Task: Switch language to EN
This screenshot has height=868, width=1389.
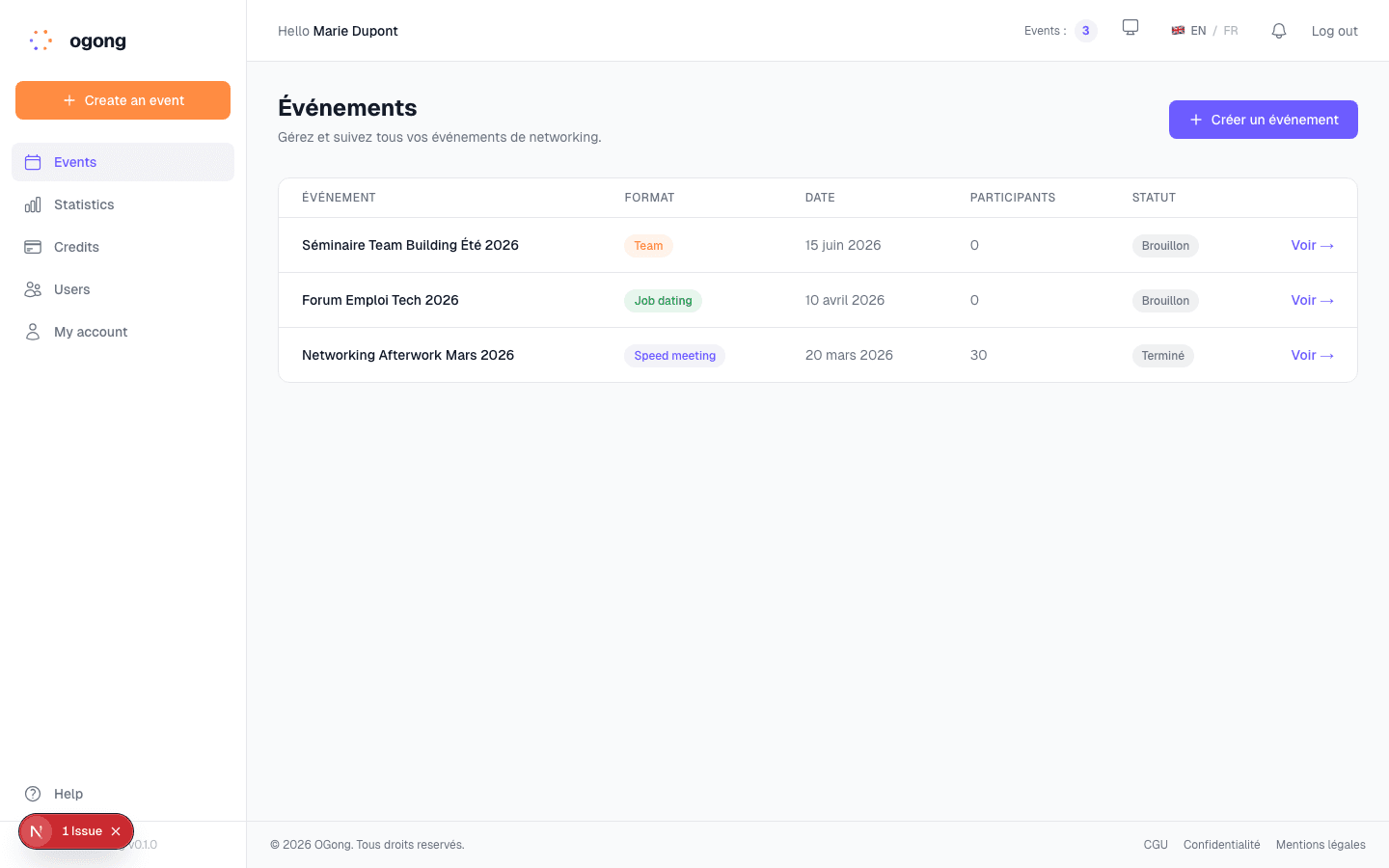Action: pos(1197,31)
